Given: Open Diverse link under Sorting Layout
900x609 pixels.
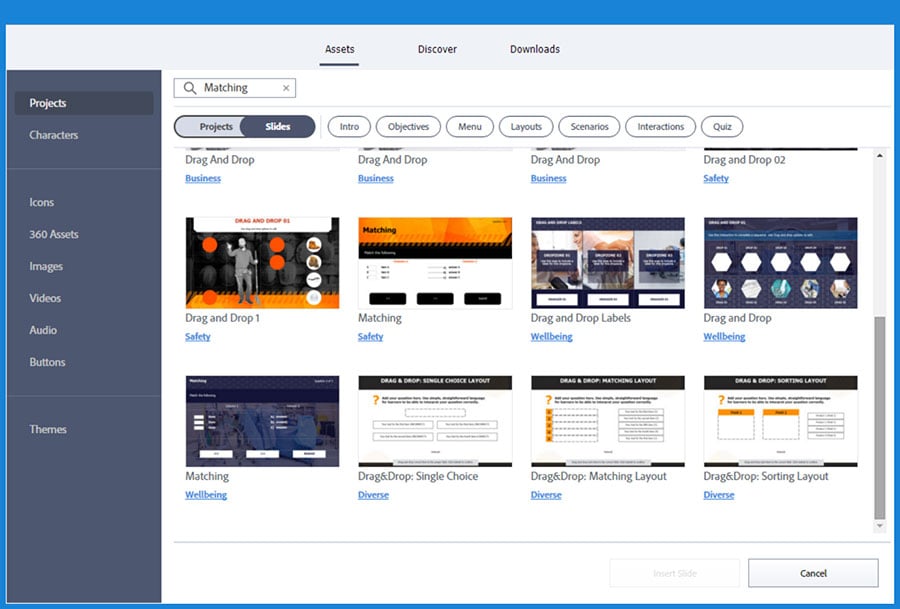Looking at the screenshot, I should click(719, 495).
